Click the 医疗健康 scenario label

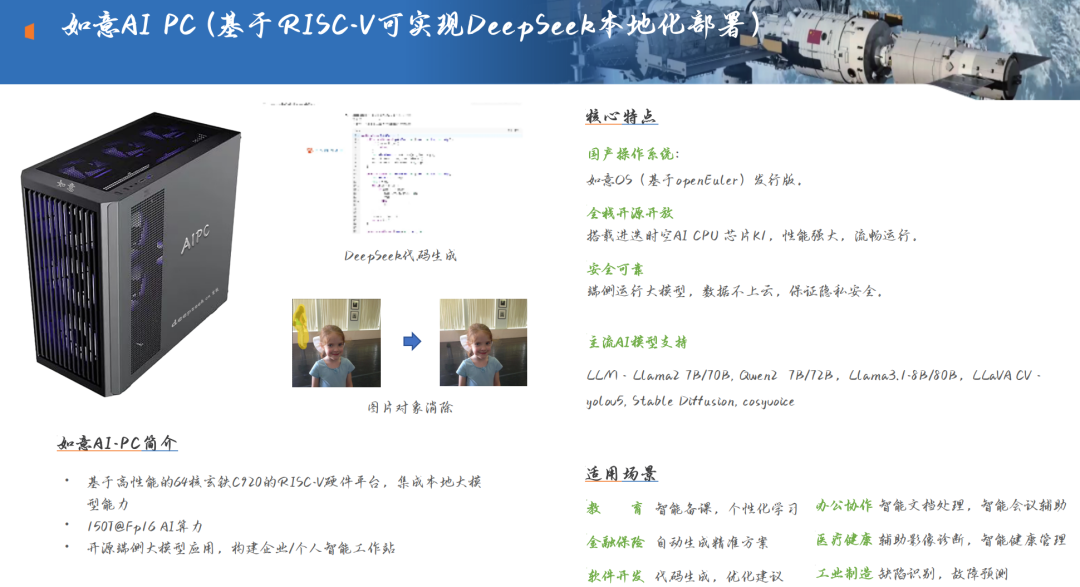point(843,540)
